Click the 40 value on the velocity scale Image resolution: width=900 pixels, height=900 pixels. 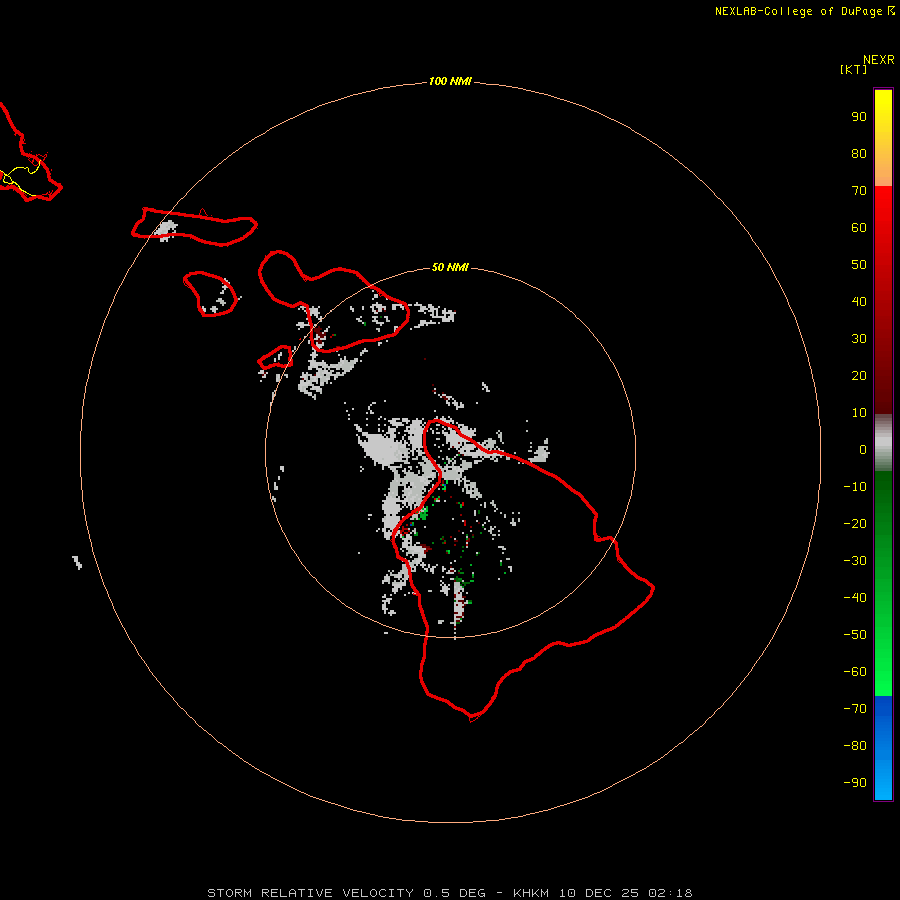(859, 302)
